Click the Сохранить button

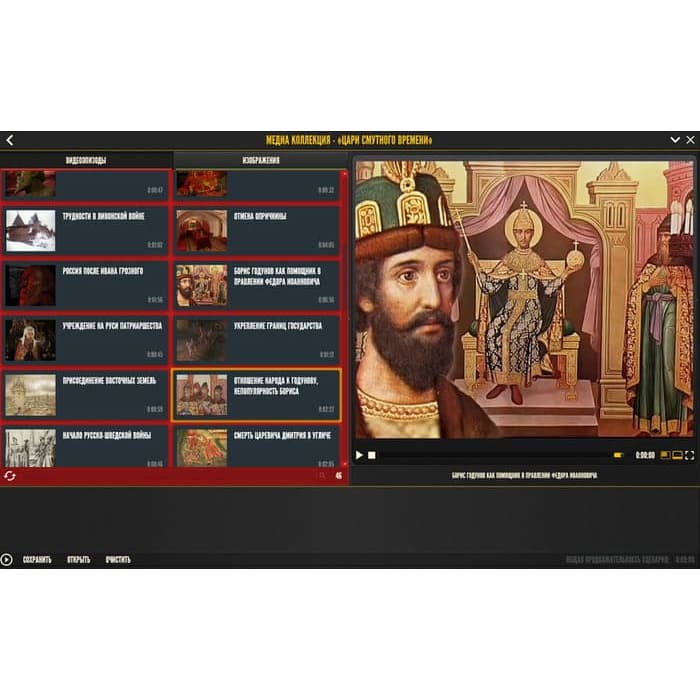coord(37,559)
